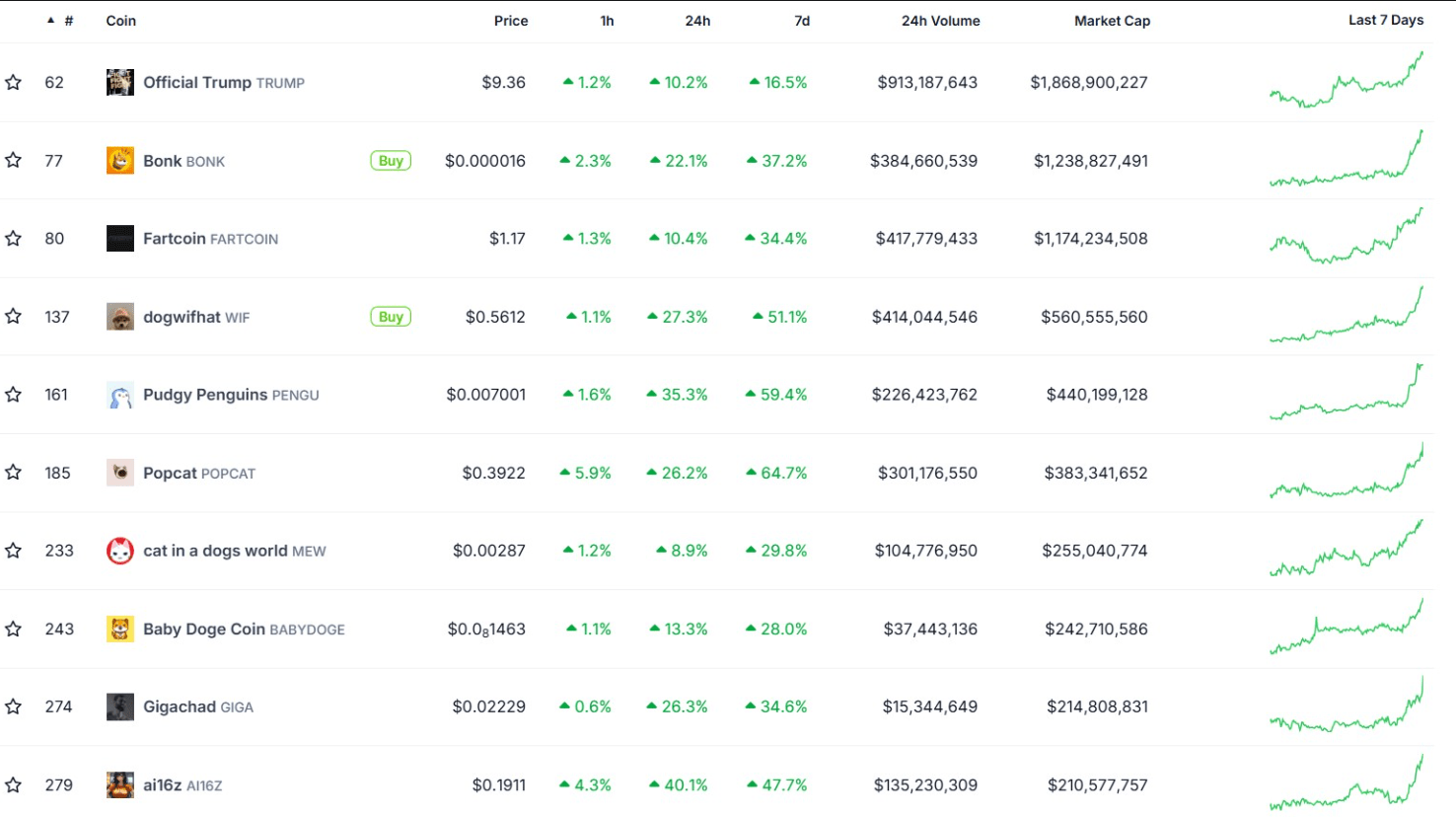Click the Popcat coin logo icon
Viewport: 1456px width, 817px height.
tap(120, 473)
